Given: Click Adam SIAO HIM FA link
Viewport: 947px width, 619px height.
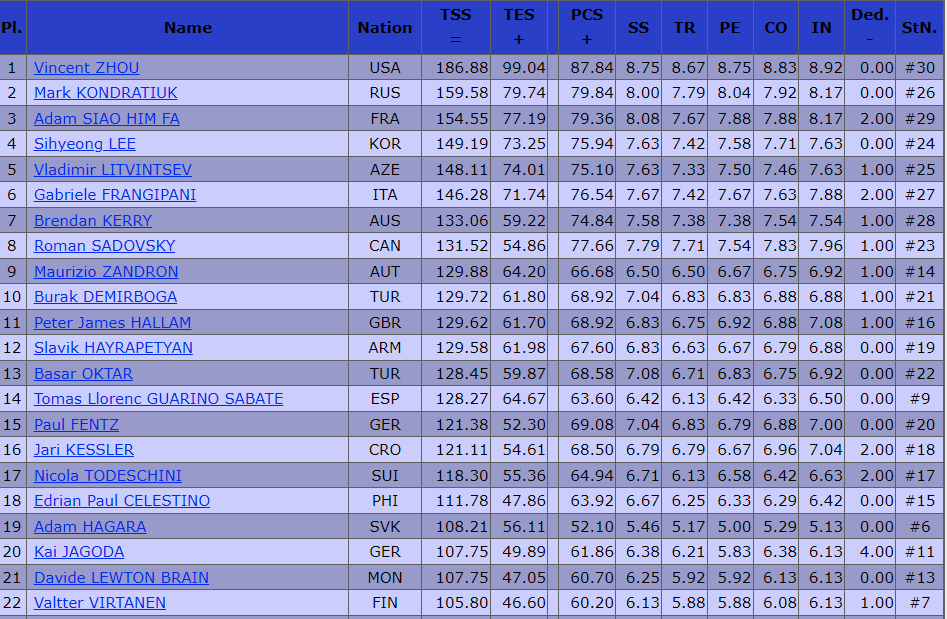Looking at the screenshot, I should coord(107,119).
